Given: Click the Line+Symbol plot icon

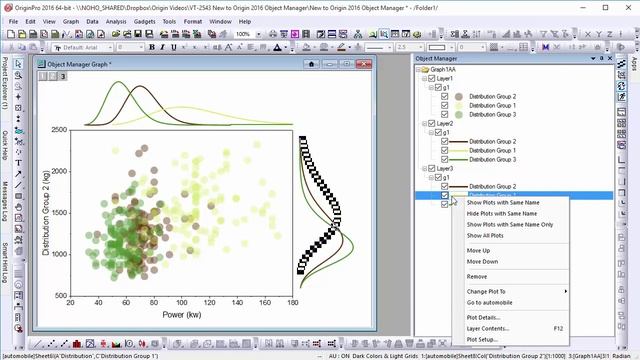Looking at the screenshot, I should point(64,344).
